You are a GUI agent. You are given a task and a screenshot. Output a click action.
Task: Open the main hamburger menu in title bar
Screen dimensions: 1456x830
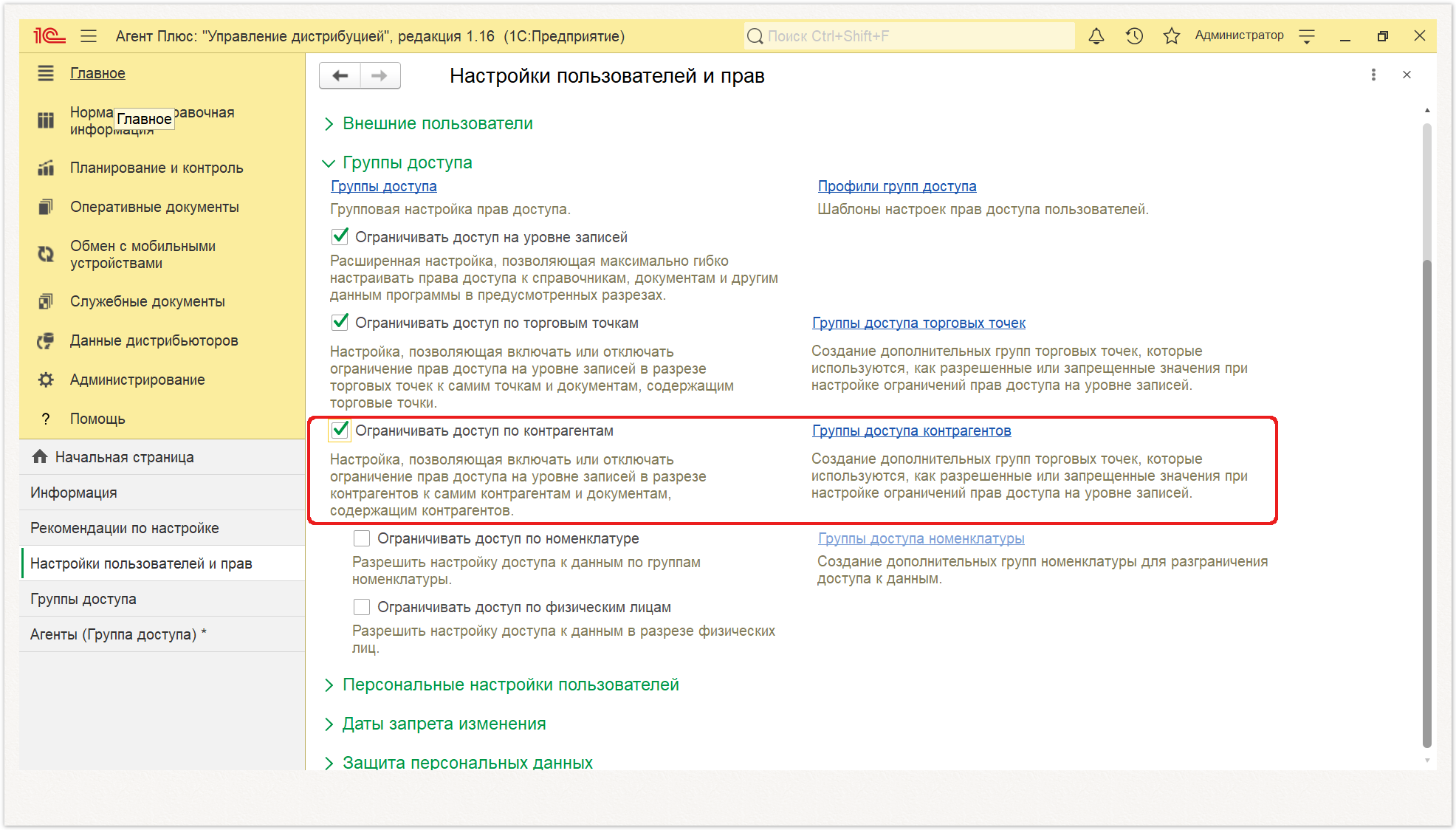click(89, 35)
